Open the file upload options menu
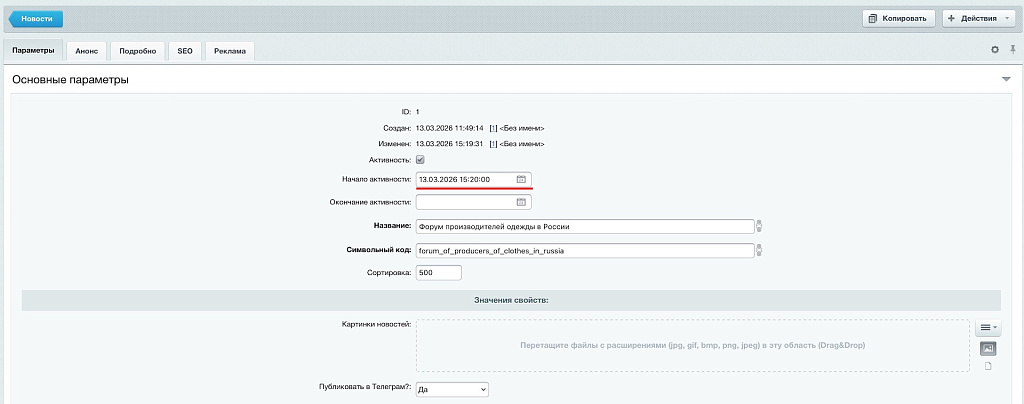The image size is (1024, 404). click(987, 328)
